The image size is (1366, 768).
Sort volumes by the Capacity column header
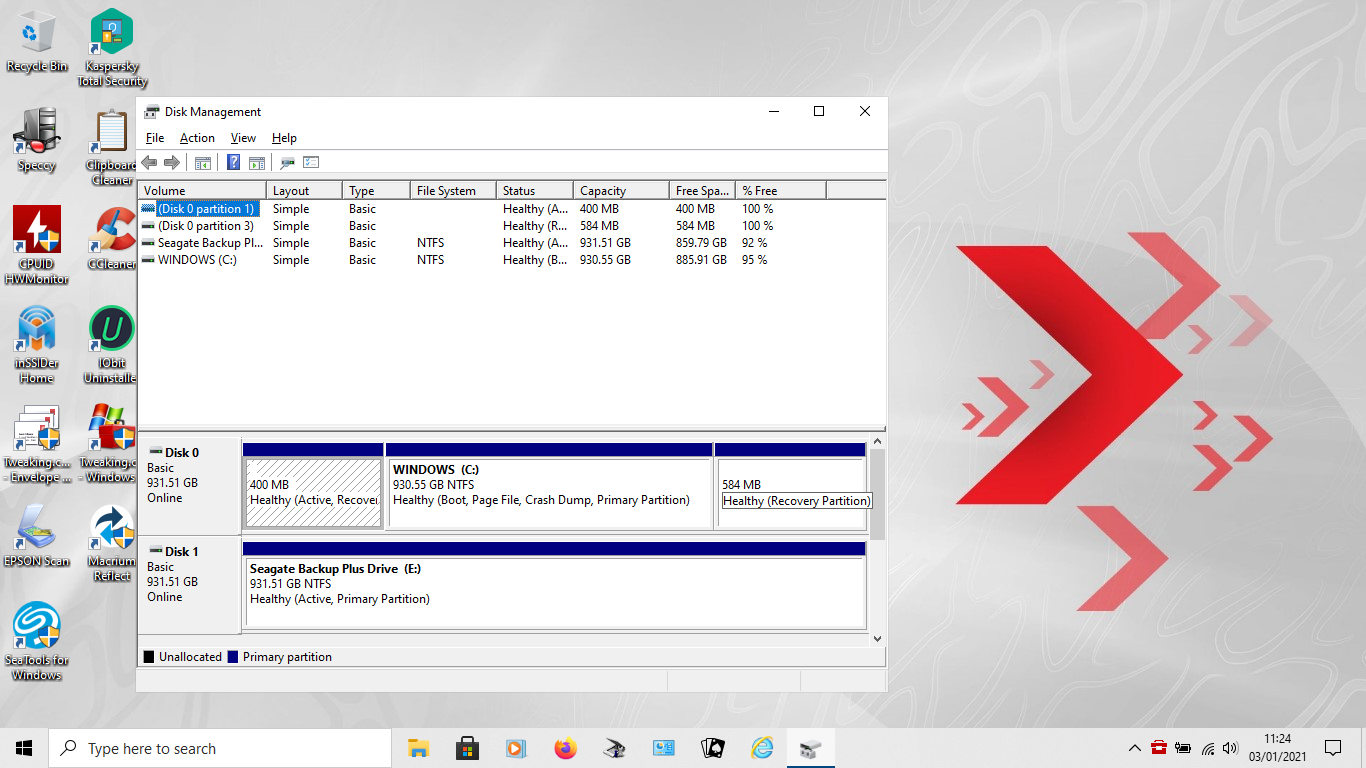click(620, 191)
